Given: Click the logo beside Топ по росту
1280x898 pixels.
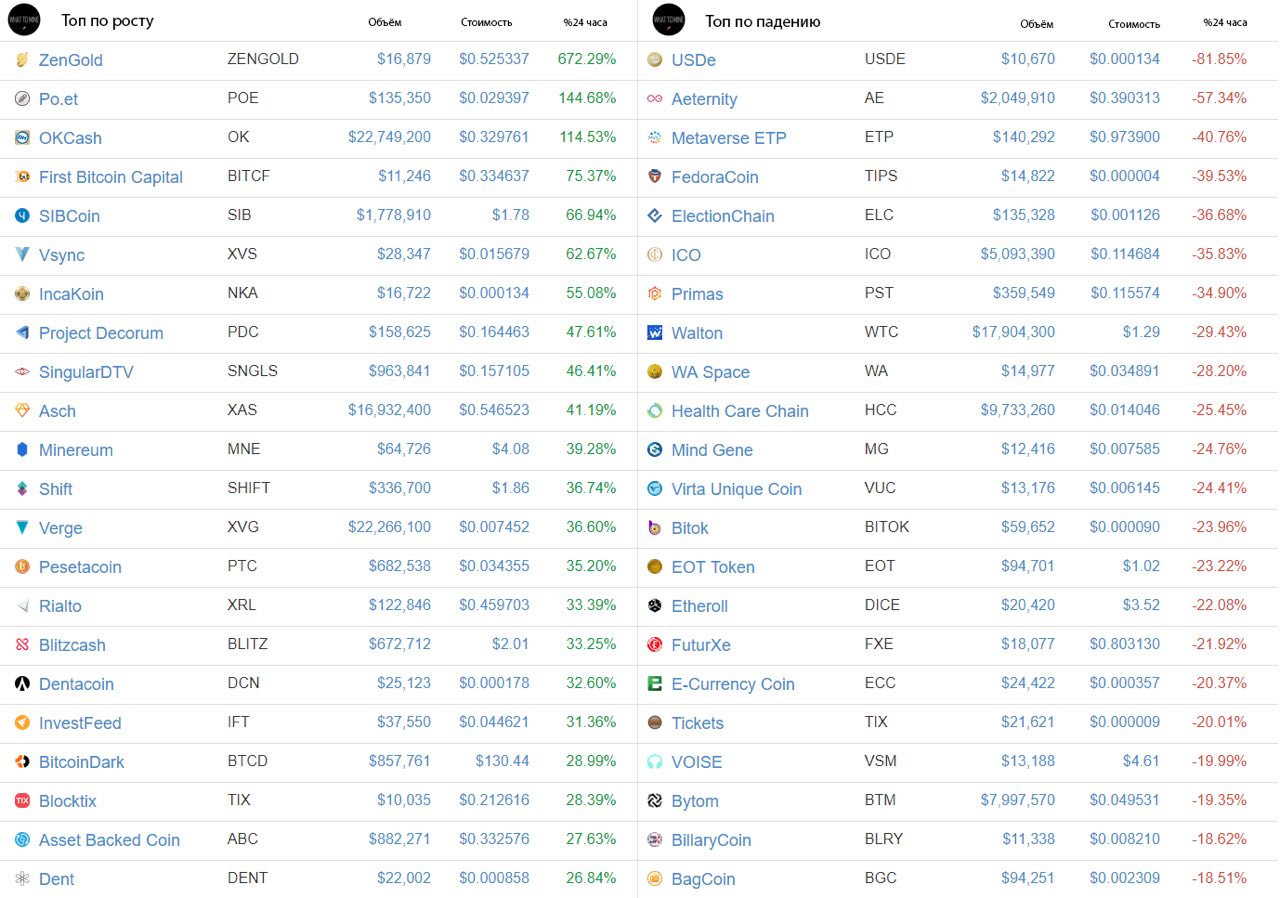Looking at the screenshot, I should pos(23,20).
